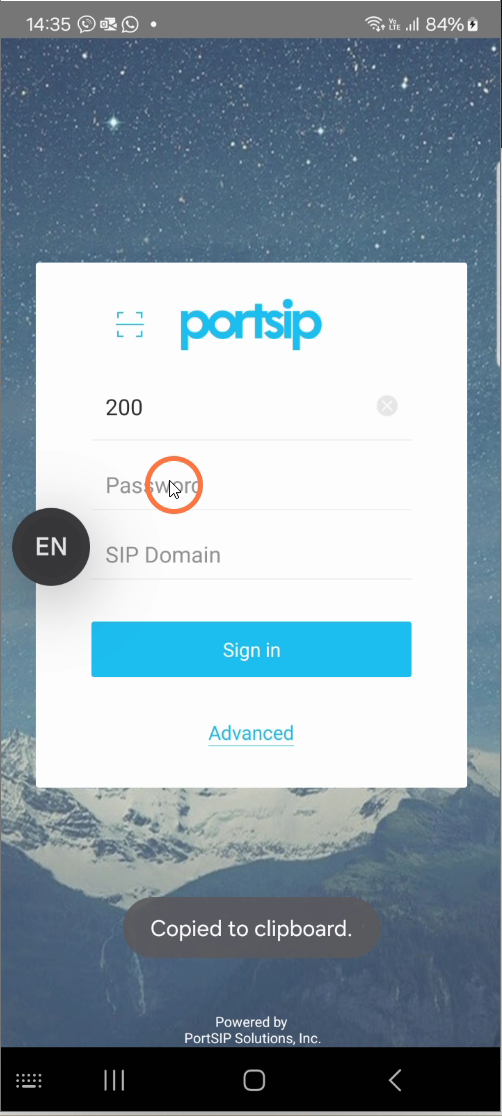Screen dimensions: 502x1116
Task: Tap the 14:35 clock in status bar
Action: [48, 24]
